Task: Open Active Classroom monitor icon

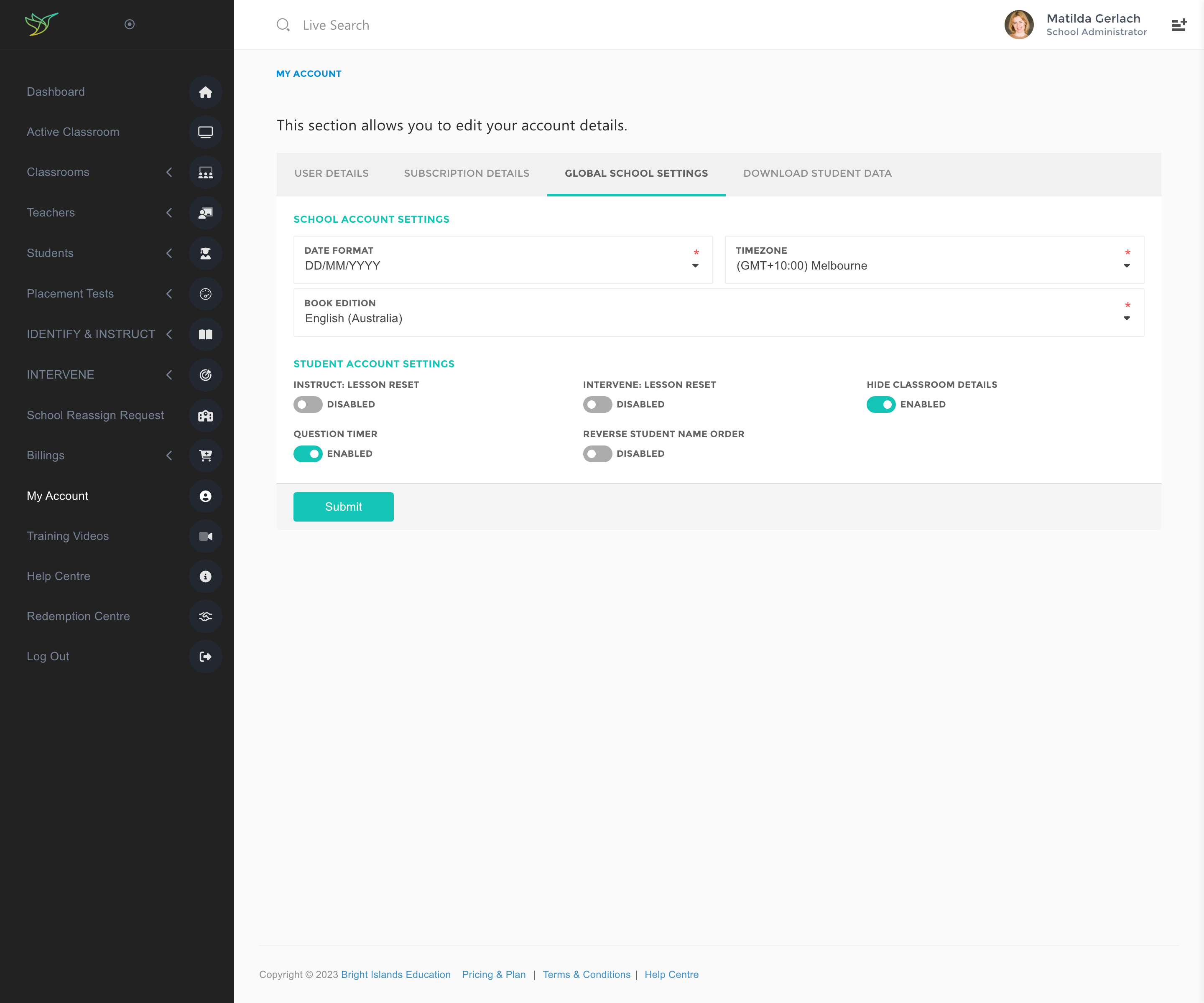Action: (x=205, y=132)
